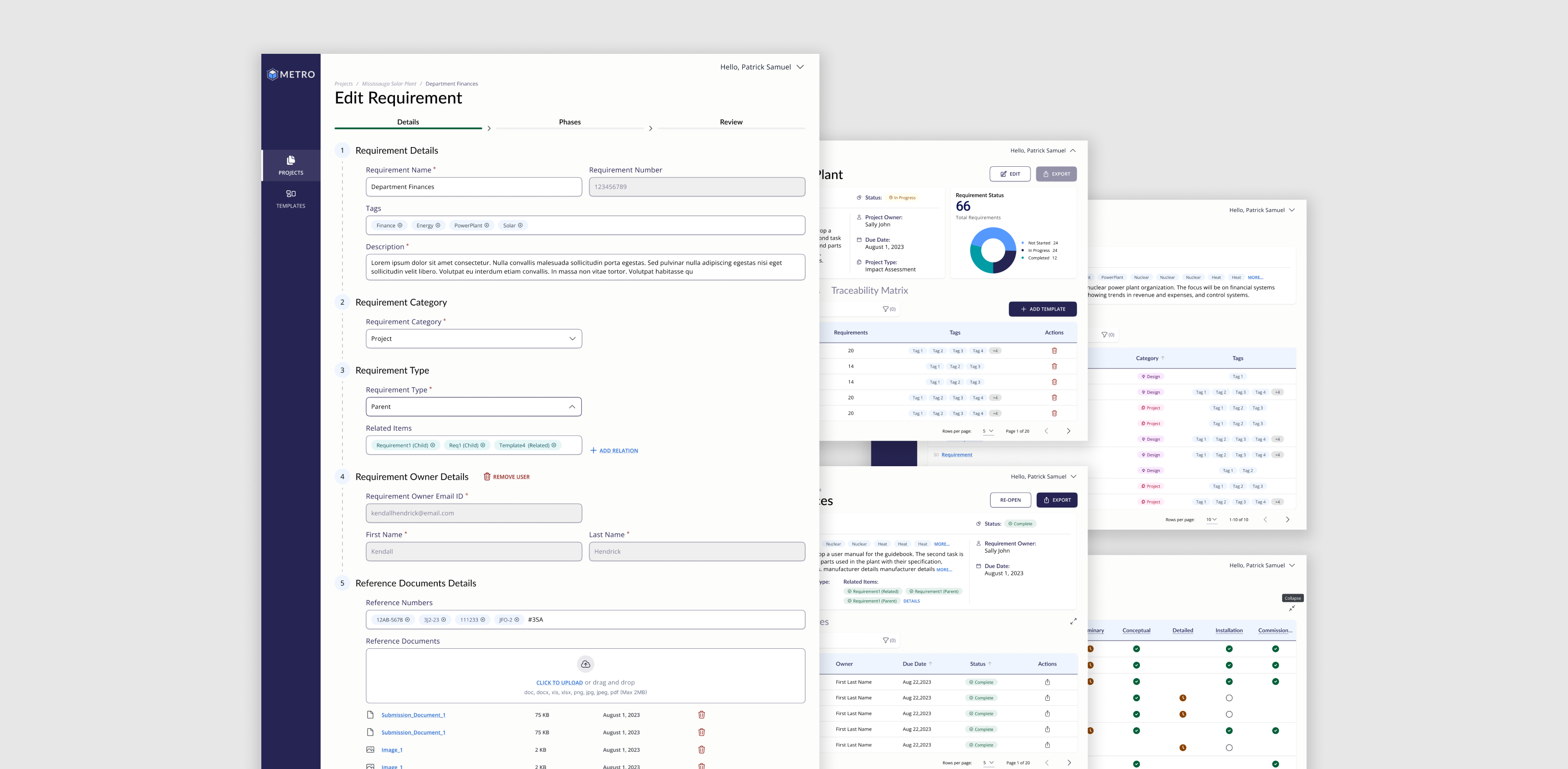Expand the table in the Complete requirement window

pos(1073,621)
